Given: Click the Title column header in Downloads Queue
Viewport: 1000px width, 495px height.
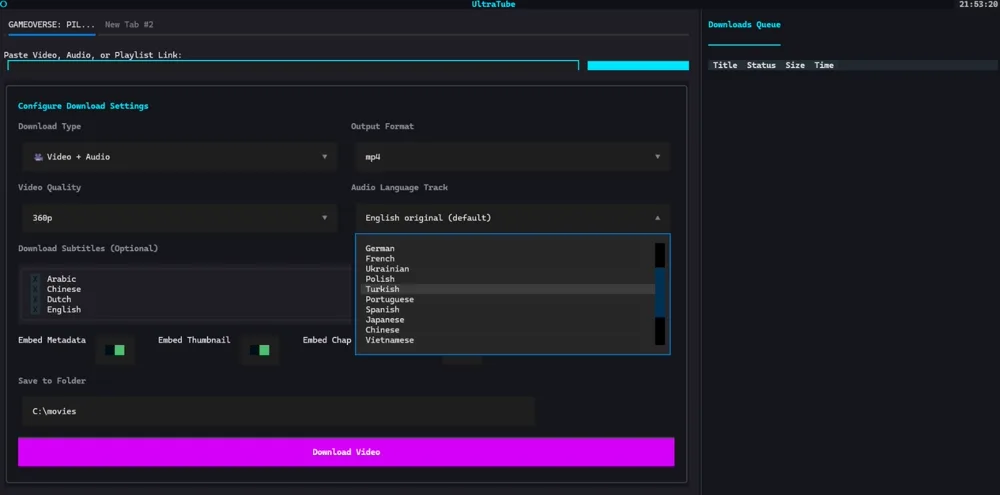Looking at the screenshot, I should pyautogui.click(x=724, y=65).
